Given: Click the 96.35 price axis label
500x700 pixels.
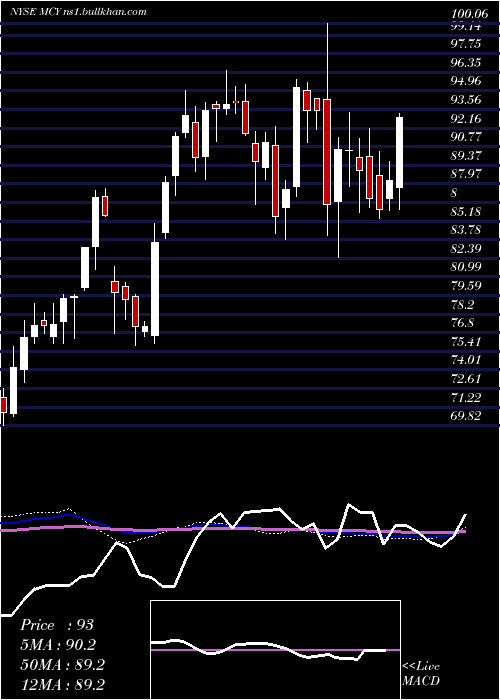Looking at the screenshot, I should (467, 62).
